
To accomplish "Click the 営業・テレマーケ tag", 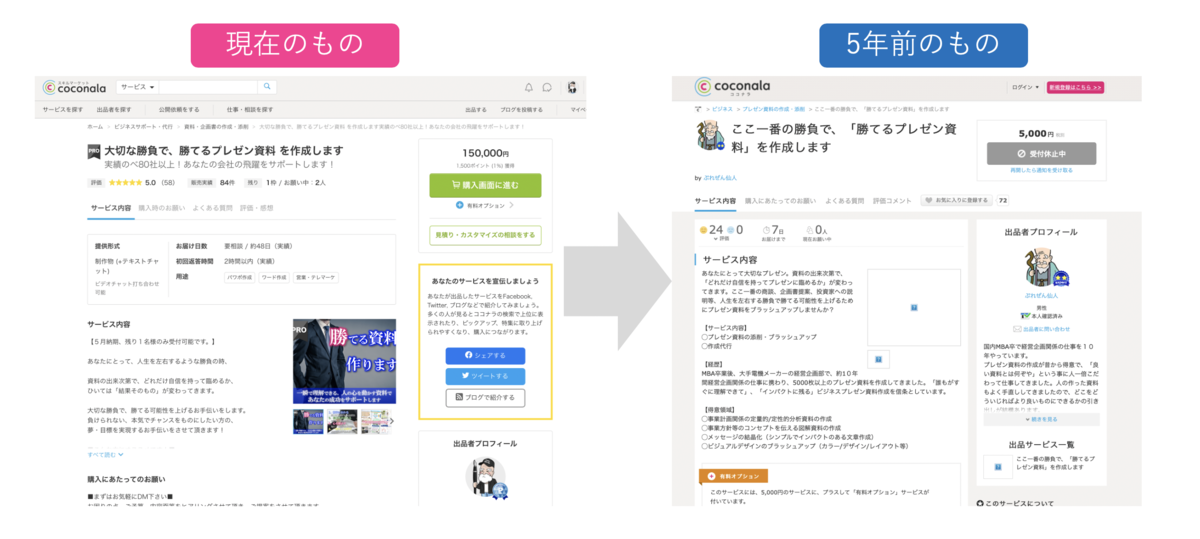I will click(315, 277).
